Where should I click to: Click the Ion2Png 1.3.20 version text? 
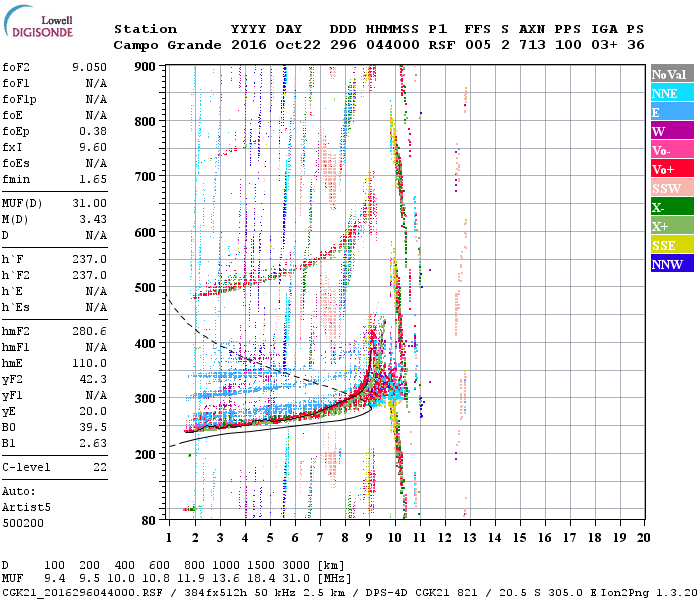(650, 592)
